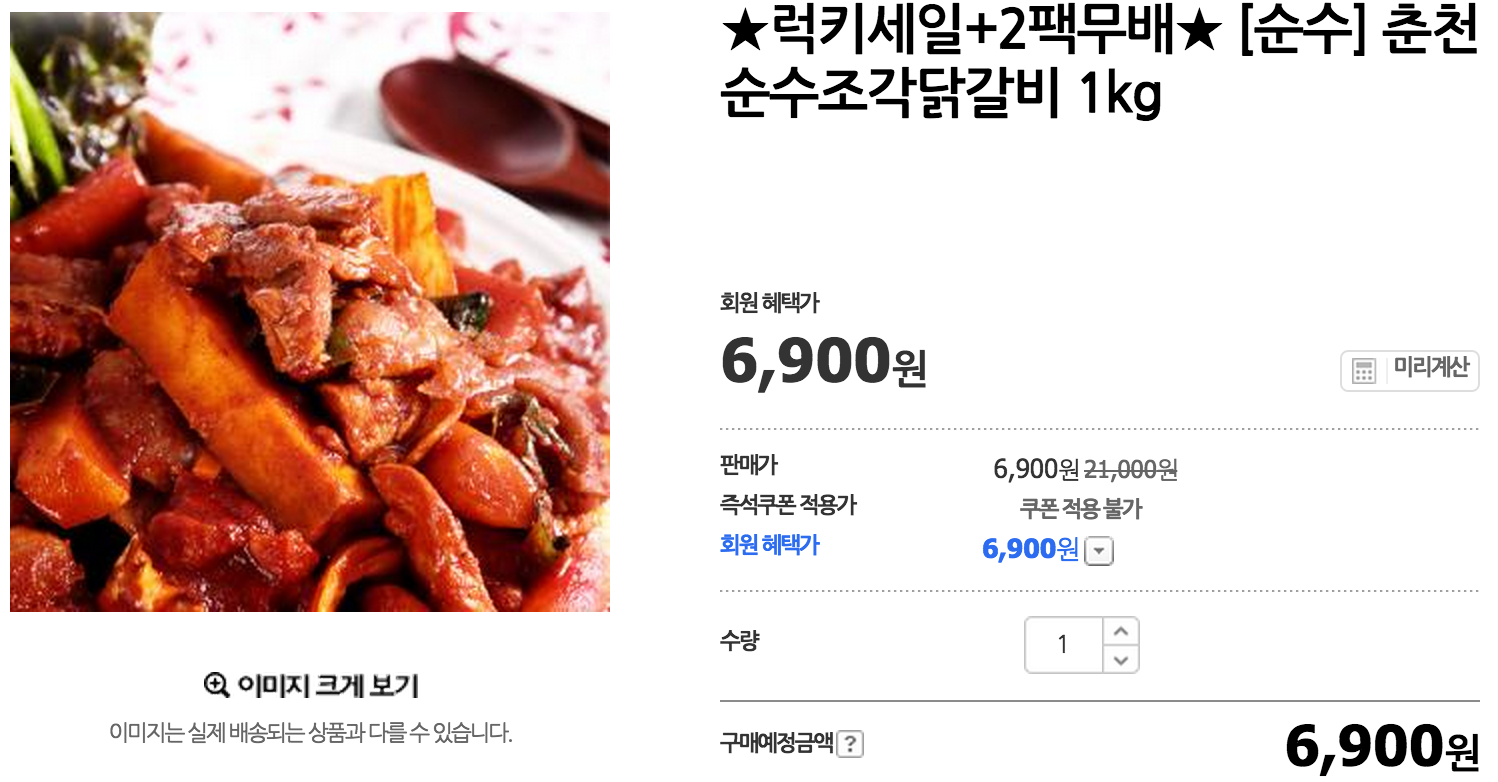Viewport: 1498px width, 782px height.
Task: Click the 수량 quantity input field
Action: tap(1064, 645)
